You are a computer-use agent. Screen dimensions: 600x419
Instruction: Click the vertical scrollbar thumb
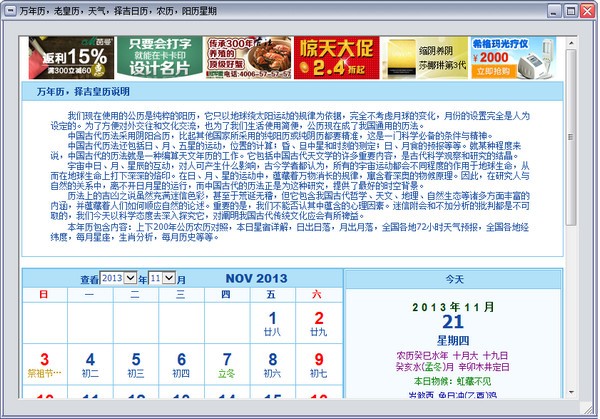[571, 137]
